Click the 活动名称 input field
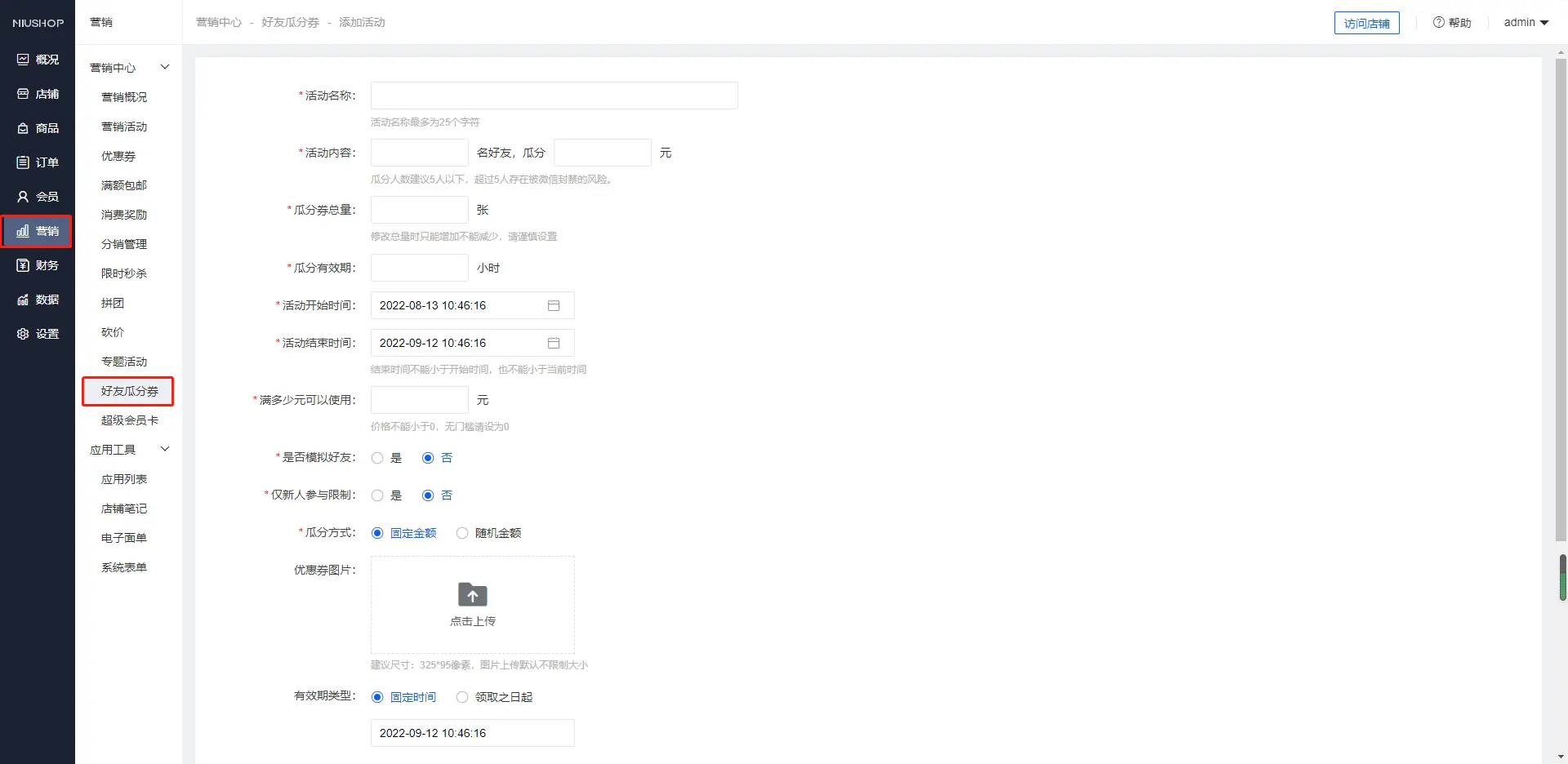1568x764 pixels. (554, 95)
